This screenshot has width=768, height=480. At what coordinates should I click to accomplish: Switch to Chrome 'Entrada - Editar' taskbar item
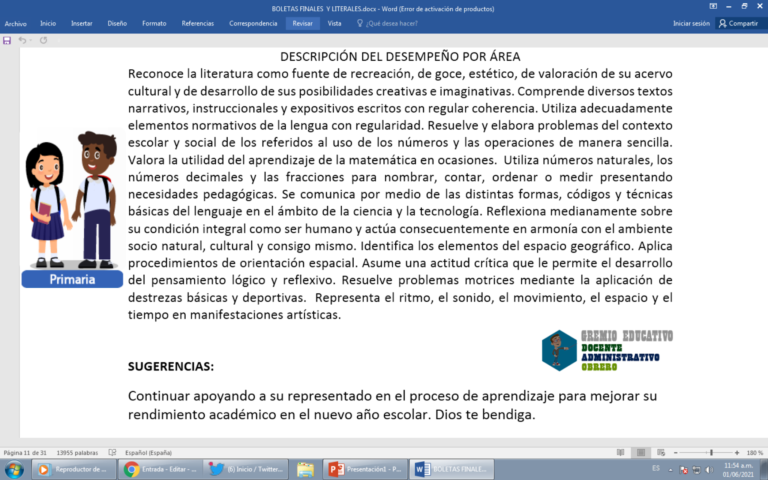coord(160,469)
